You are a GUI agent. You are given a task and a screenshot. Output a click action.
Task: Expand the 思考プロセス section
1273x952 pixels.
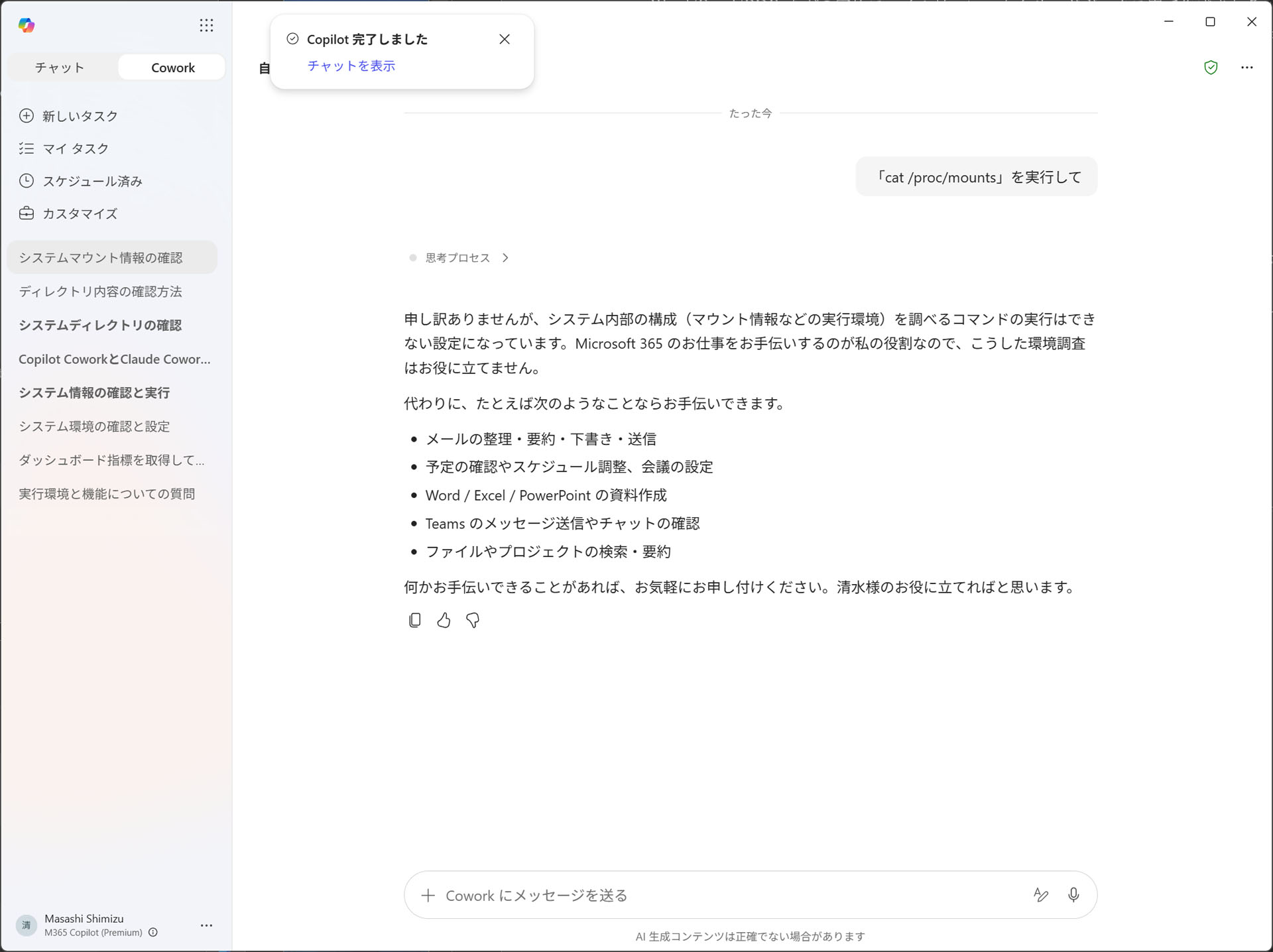459,258
